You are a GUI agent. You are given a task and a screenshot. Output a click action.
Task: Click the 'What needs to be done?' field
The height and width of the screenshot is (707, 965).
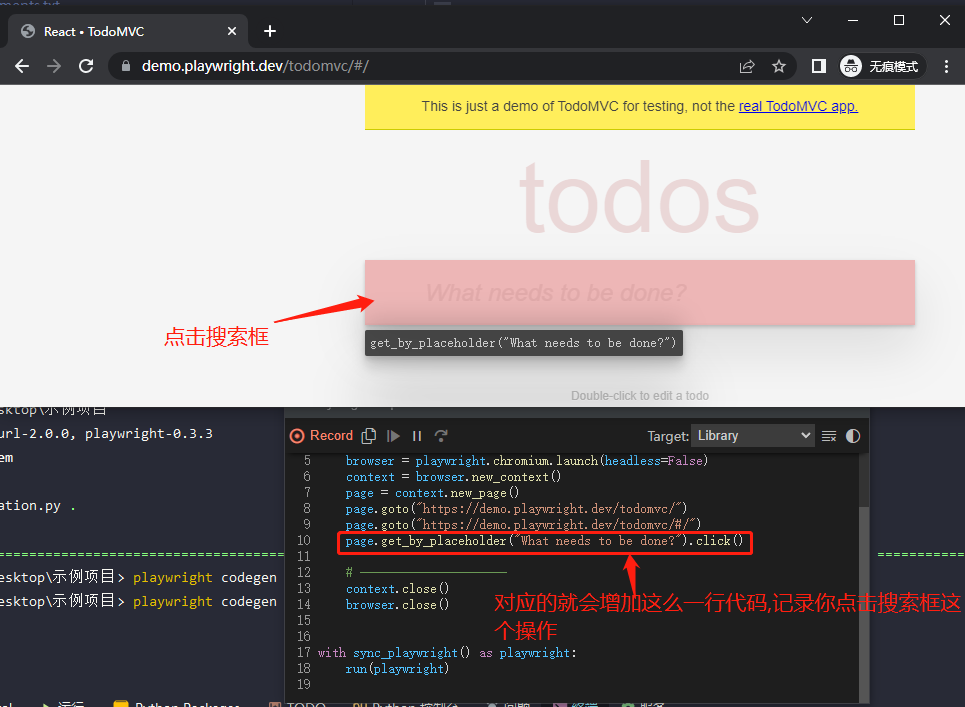click(639, 293)
